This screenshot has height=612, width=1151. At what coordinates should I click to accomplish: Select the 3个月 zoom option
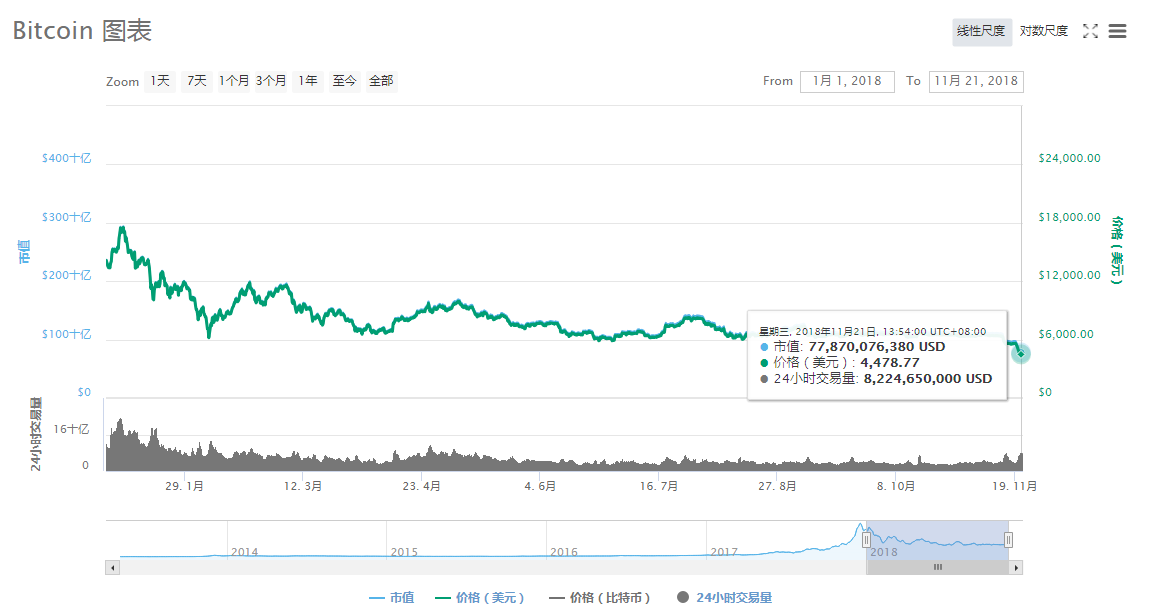[271, 81]
